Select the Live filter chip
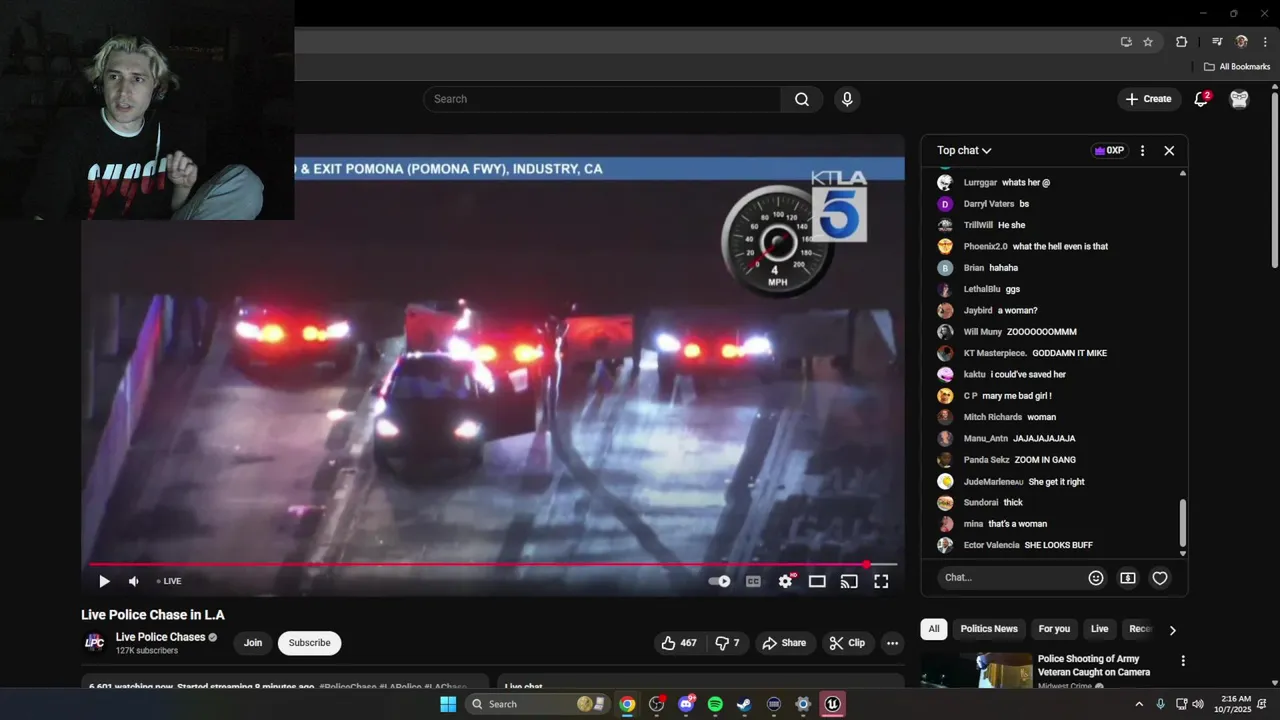The width and height of the screenshot is (1280, 720). point(1099,629)
